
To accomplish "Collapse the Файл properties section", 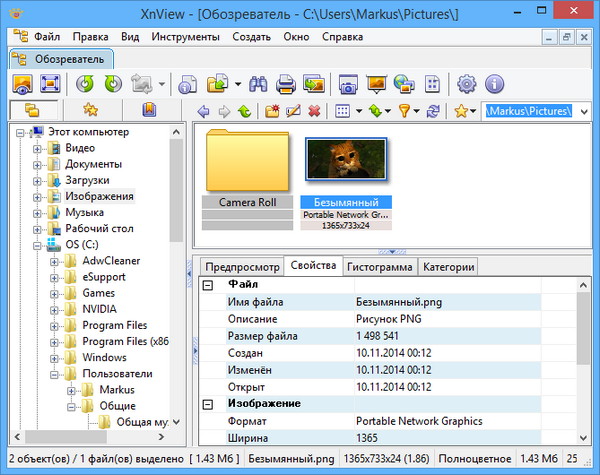I will [x=208, y=284].
